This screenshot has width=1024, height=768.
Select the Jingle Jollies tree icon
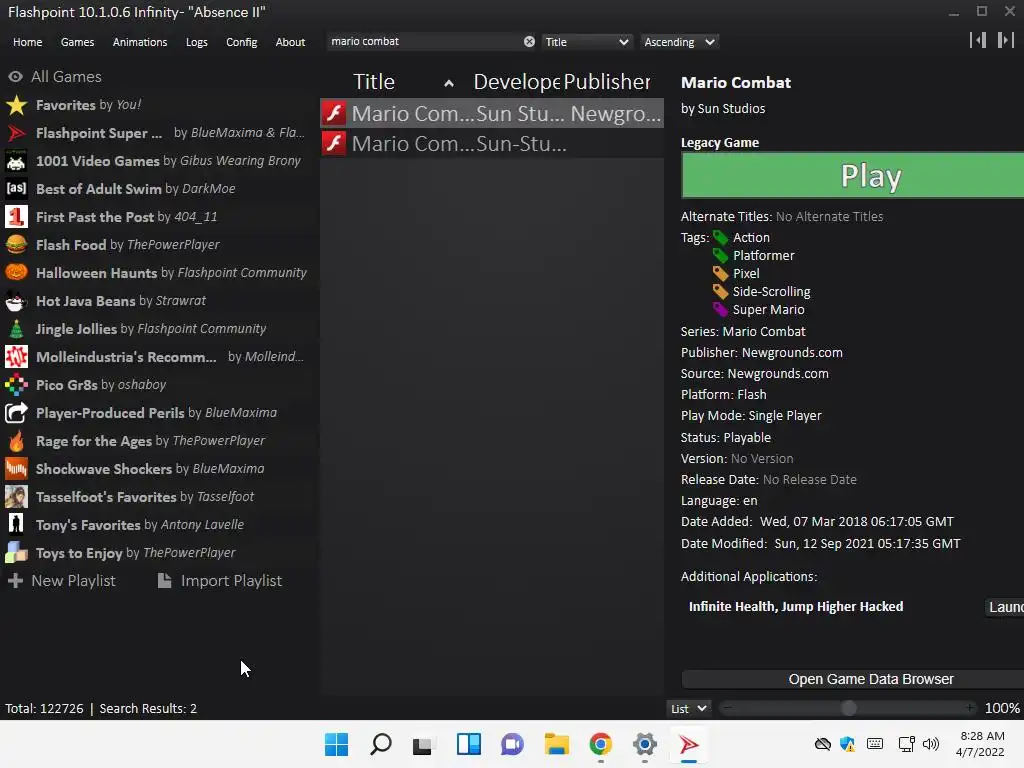16,329
